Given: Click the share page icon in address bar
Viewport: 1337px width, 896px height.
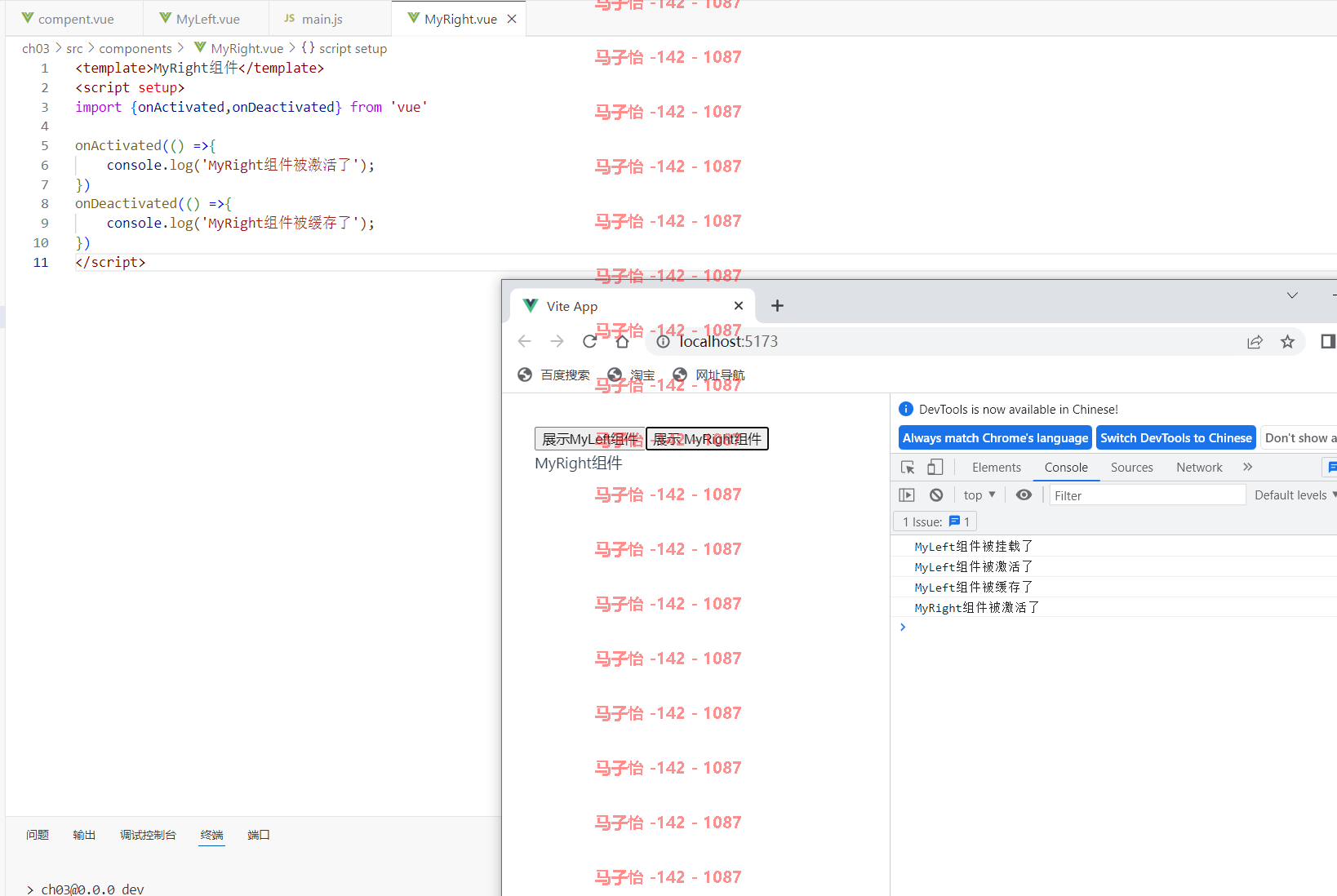Looking at the screenshot, I should point(1255,342).
